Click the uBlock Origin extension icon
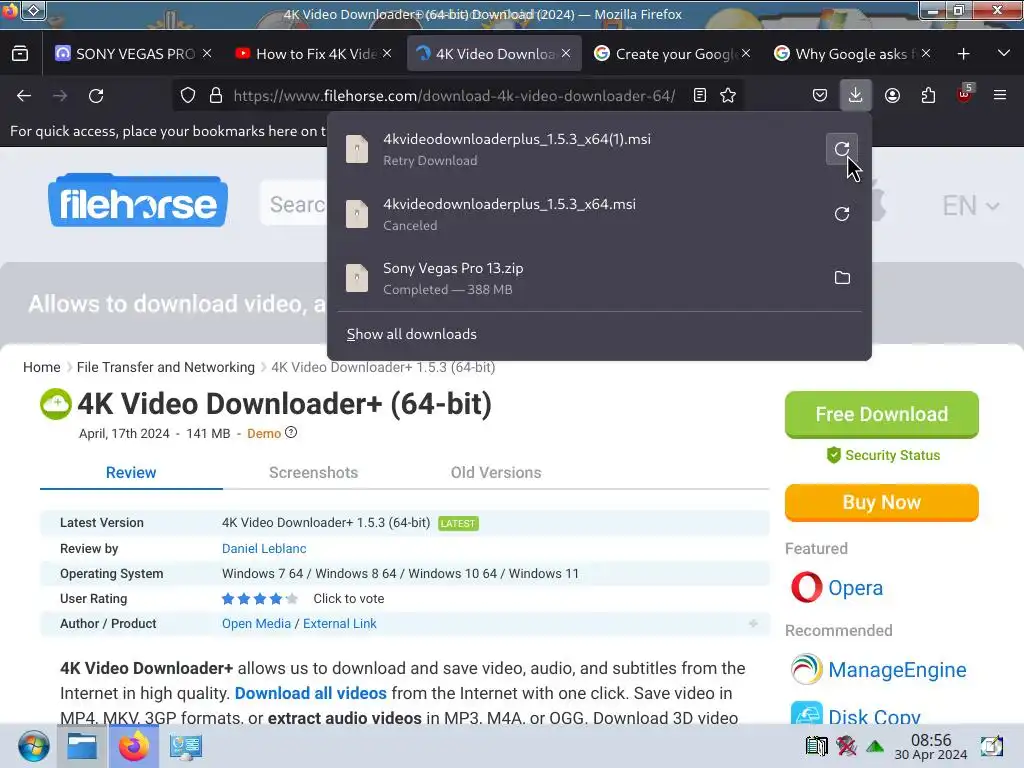 click(964, 95)
